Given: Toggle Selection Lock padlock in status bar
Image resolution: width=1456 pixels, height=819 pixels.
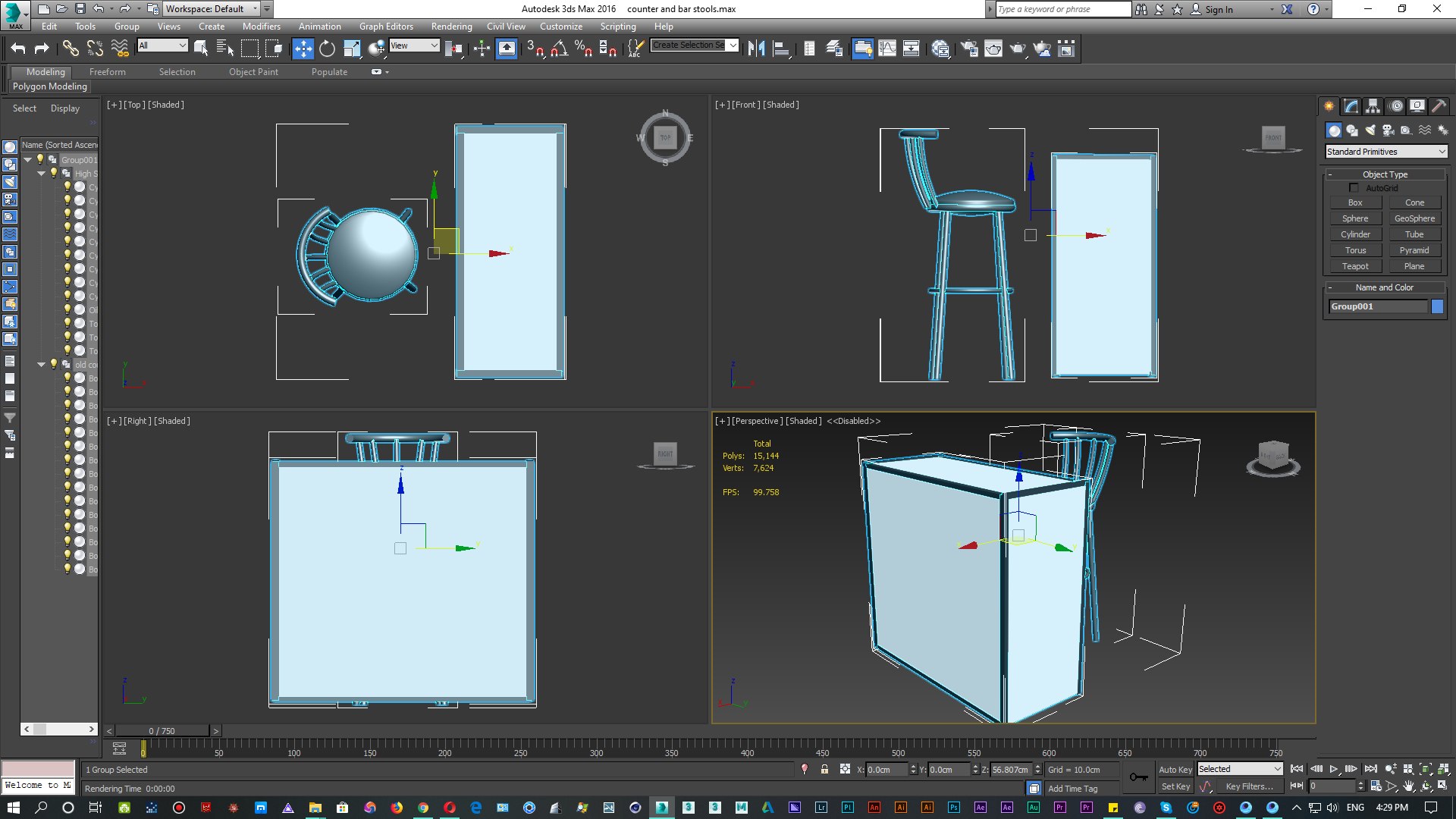Looking at the screenshot, I should coord(824,769).
